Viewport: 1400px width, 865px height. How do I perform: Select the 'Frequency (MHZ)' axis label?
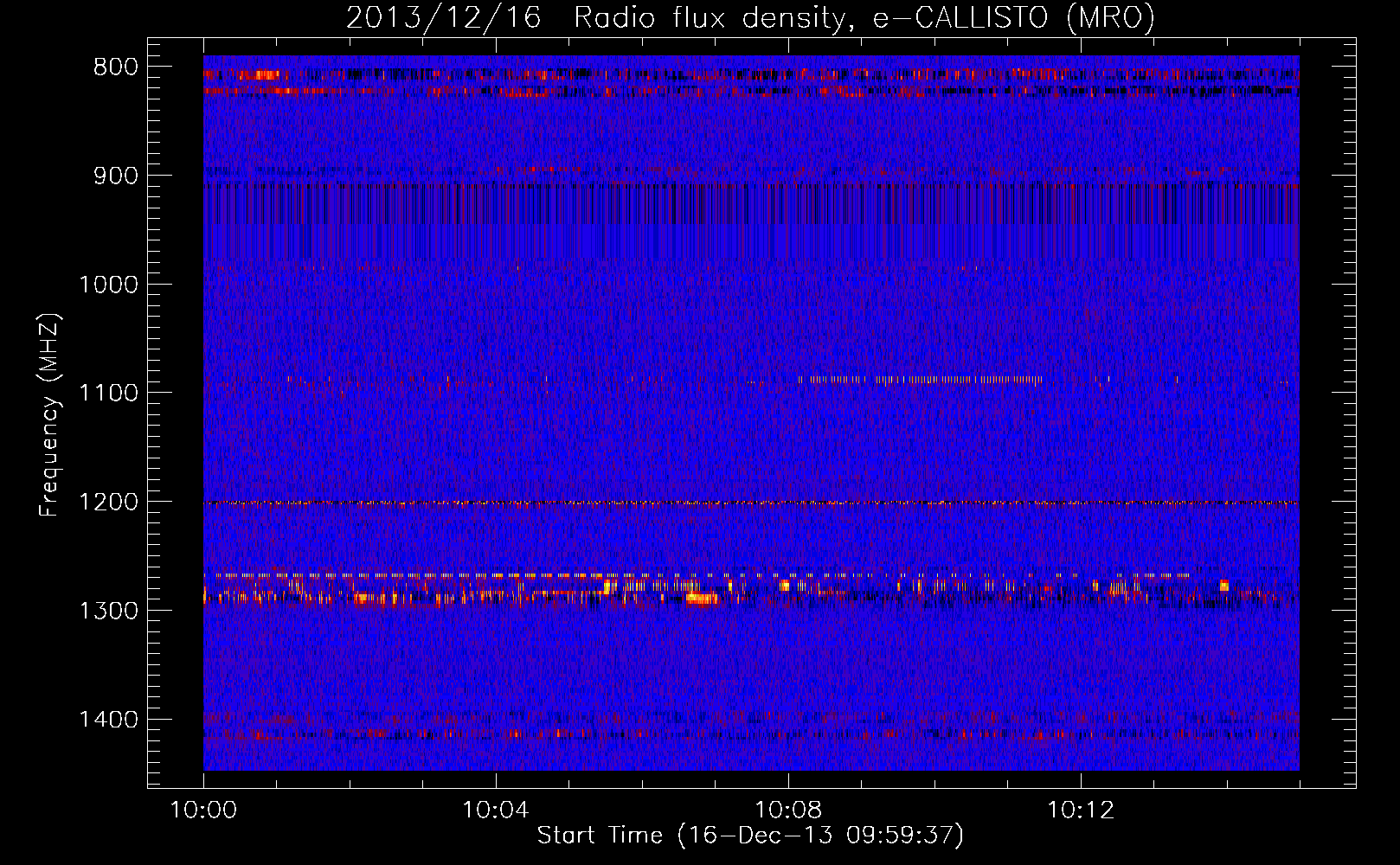(50, 415)
